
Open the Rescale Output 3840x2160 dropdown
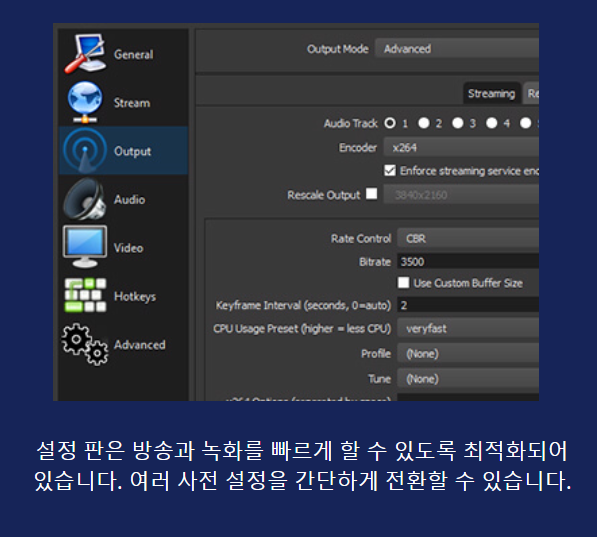pos(461,195)
